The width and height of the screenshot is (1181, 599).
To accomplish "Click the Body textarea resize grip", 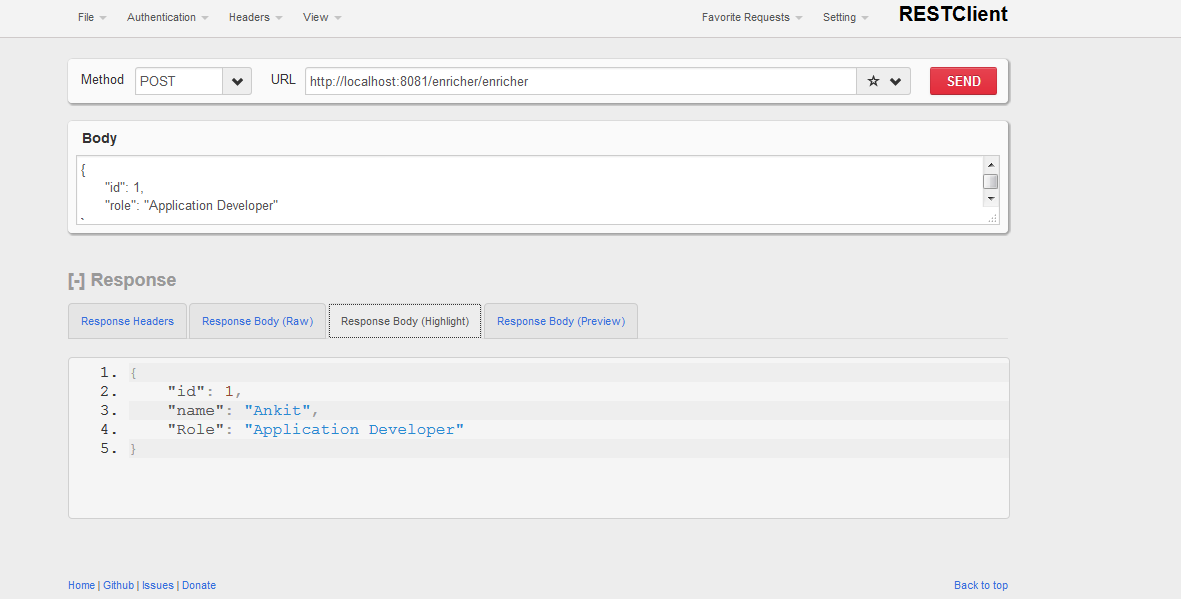I will (x=993, y=219).
